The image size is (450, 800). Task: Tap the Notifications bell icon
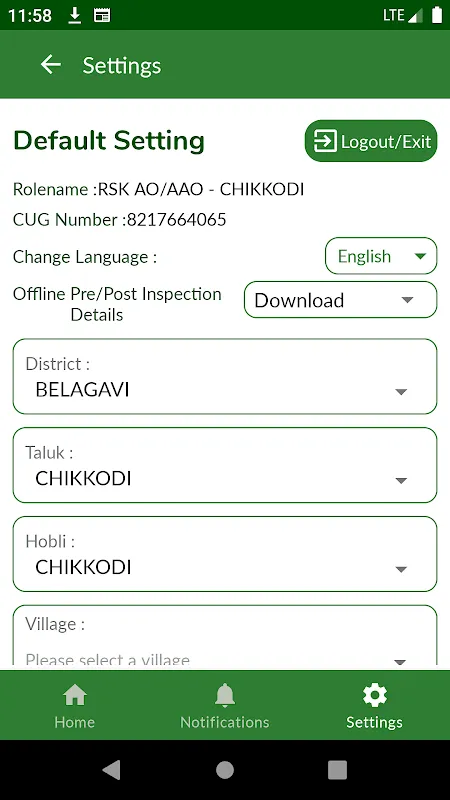[x=224, y=695]
